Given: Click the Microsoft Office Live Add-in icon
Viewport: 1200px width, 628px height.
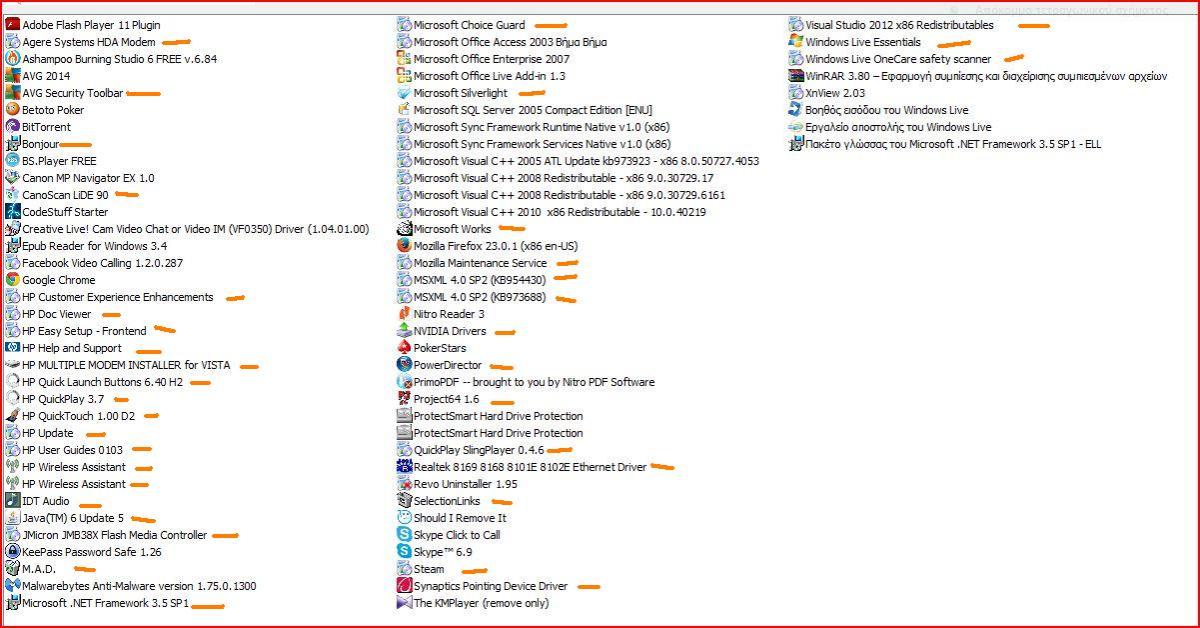Looking at the screenshot, I should point(404,76).
